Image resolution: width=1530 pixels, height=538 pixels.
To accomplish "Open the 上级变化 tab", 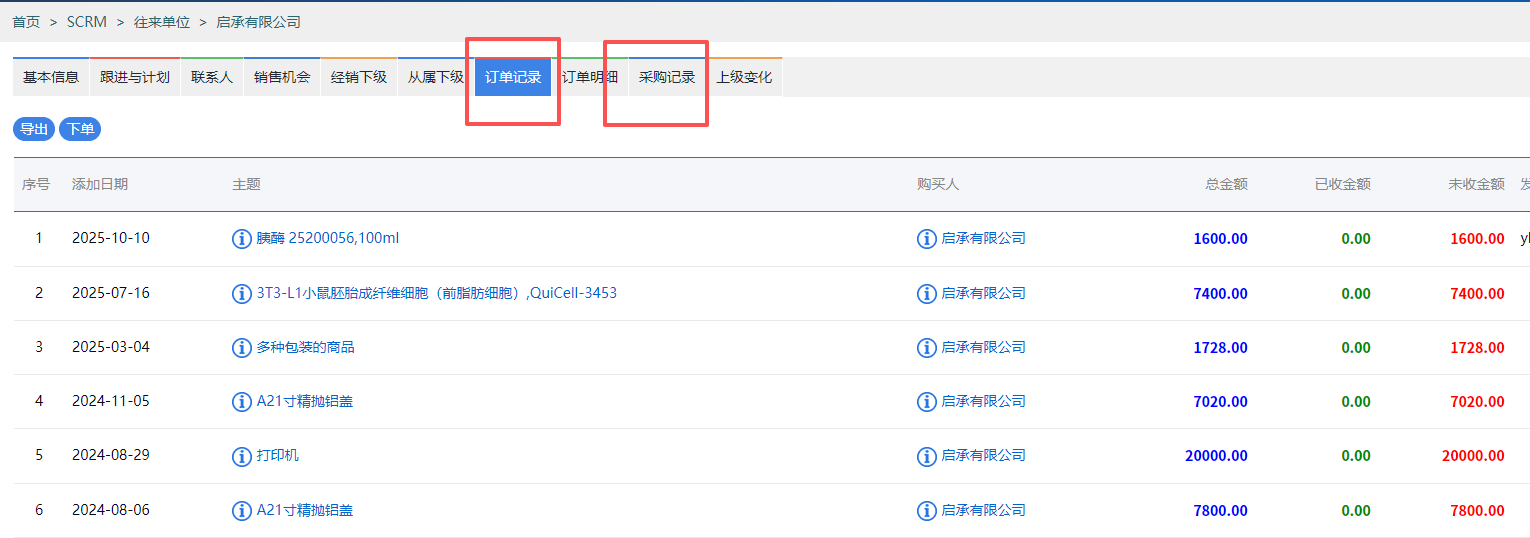I will tap(744, 77).
